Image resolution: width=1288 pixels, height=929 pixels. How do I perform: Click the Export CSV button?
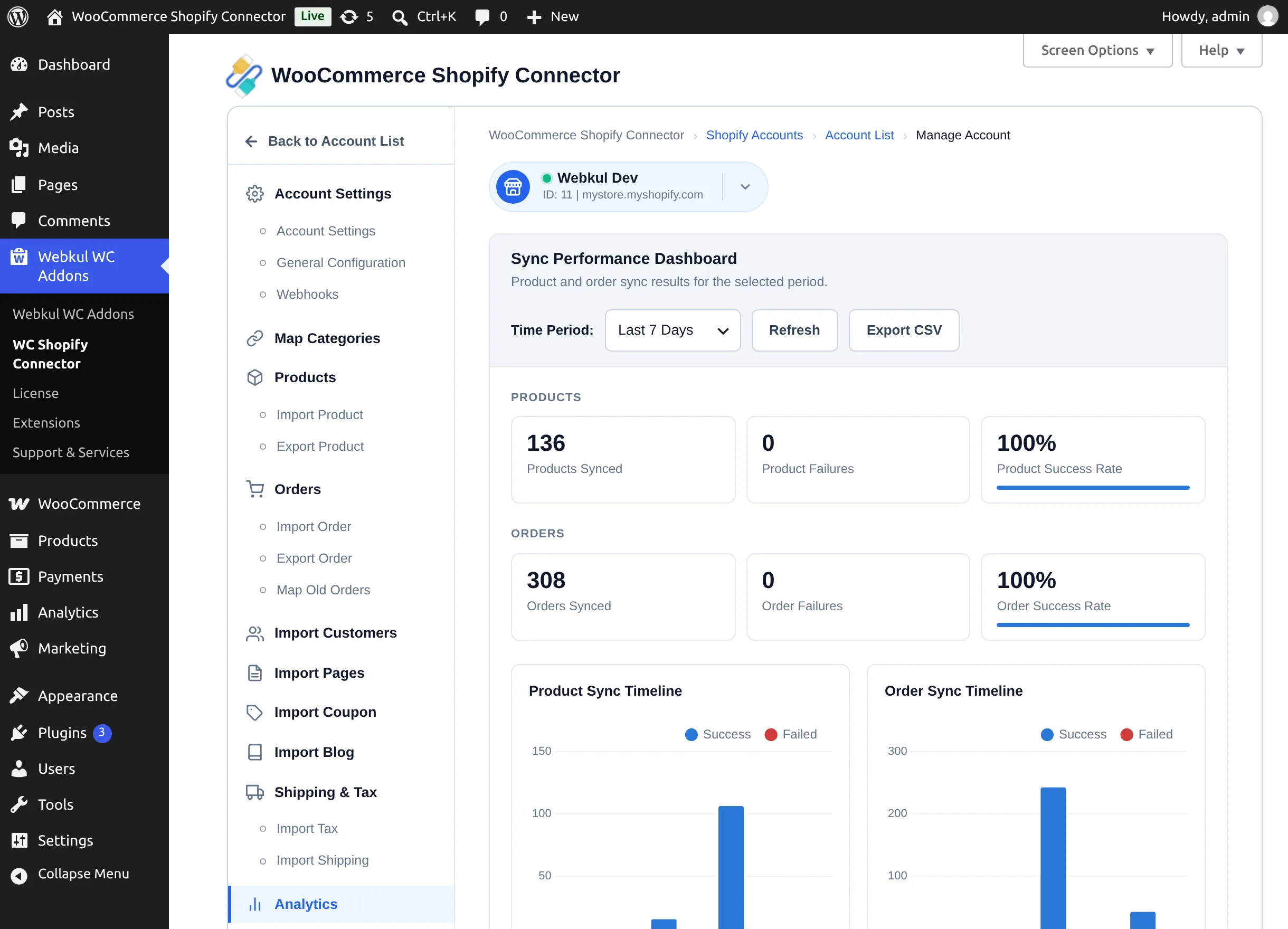(x=904, y=330)
